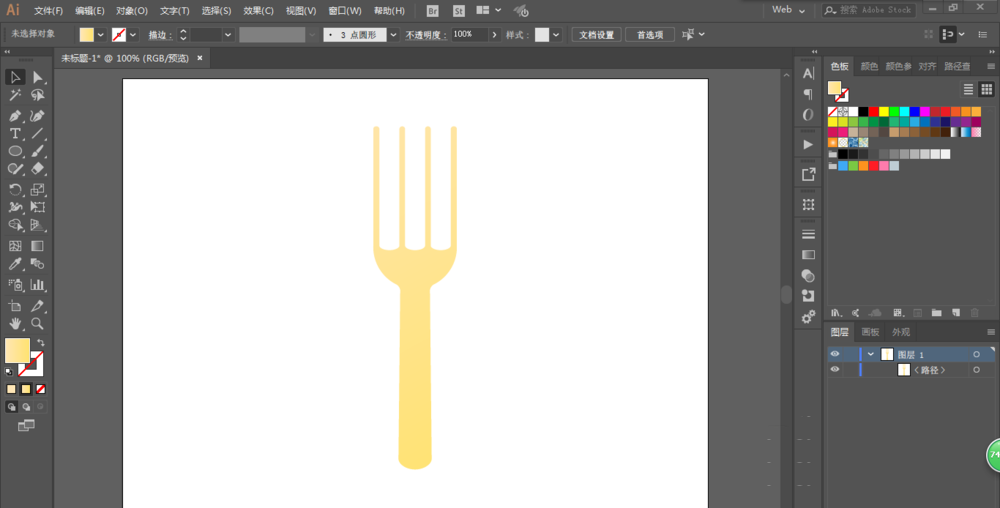This screenshot has width=1000, height=508.
Task: Open the Web workspace dropdown
Action: [x=789, y=10]
